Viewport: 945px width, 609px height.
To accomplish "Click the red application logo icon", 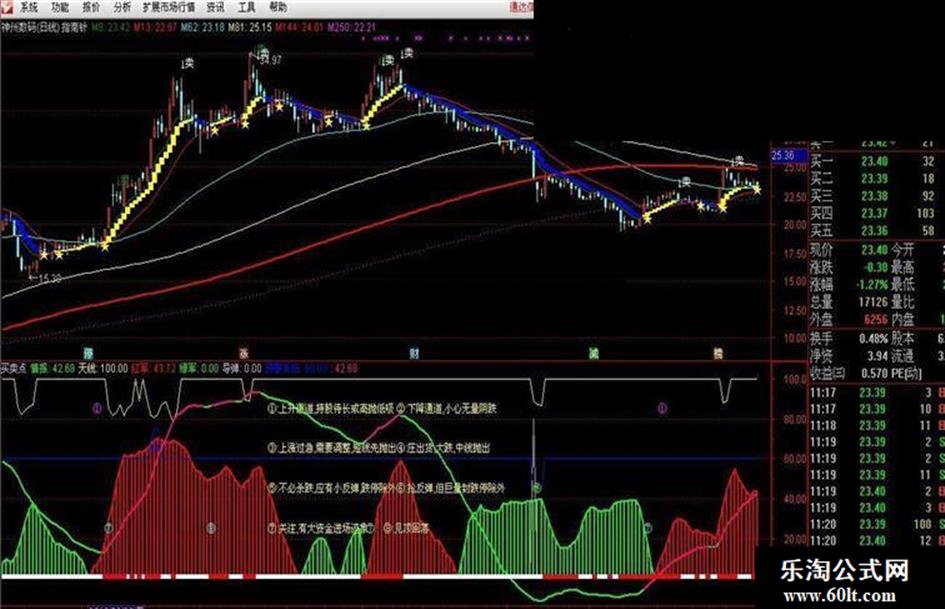I will click(7, 7).
